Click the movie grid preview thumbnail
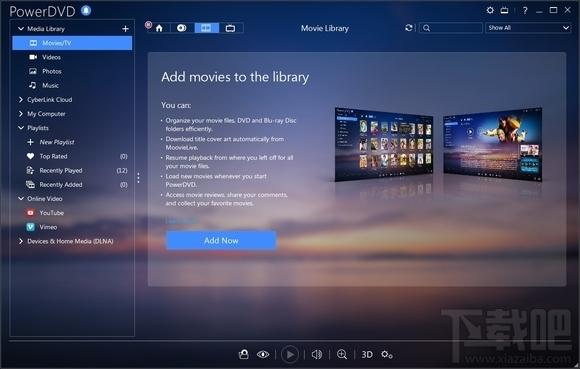Image resolution: width=580 pixels, height=369 pixels. click(x=384, y=144)
